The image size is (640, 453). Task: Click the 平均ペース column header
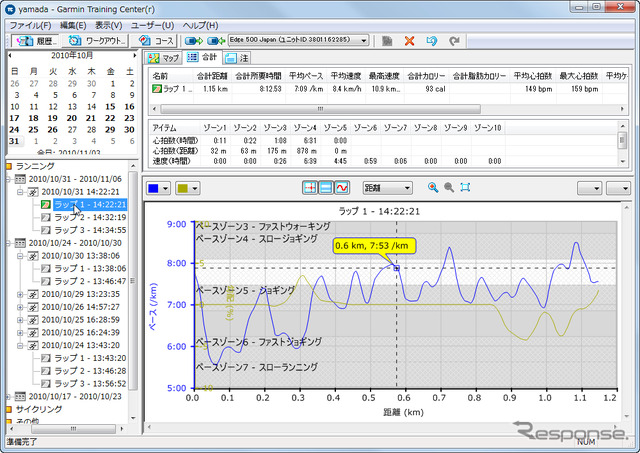pyautogui.click(x=306, y=76)
